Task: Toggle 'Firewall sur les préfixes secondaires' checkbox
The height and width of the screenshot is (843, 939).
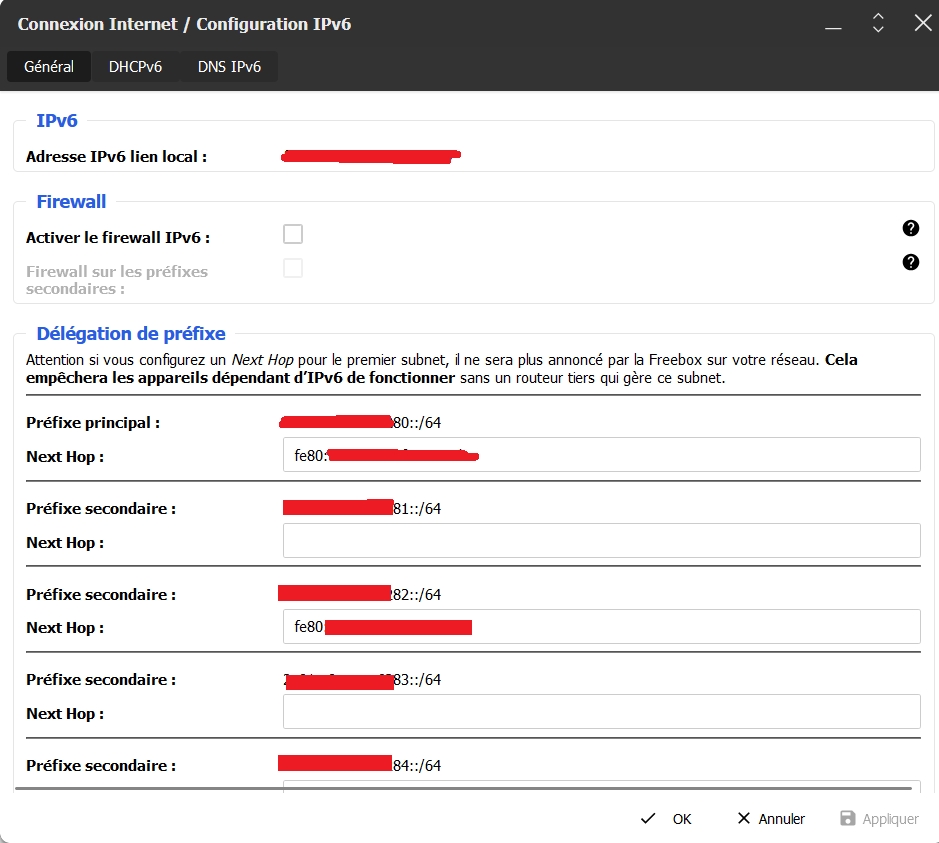Action: coord(293,268)
